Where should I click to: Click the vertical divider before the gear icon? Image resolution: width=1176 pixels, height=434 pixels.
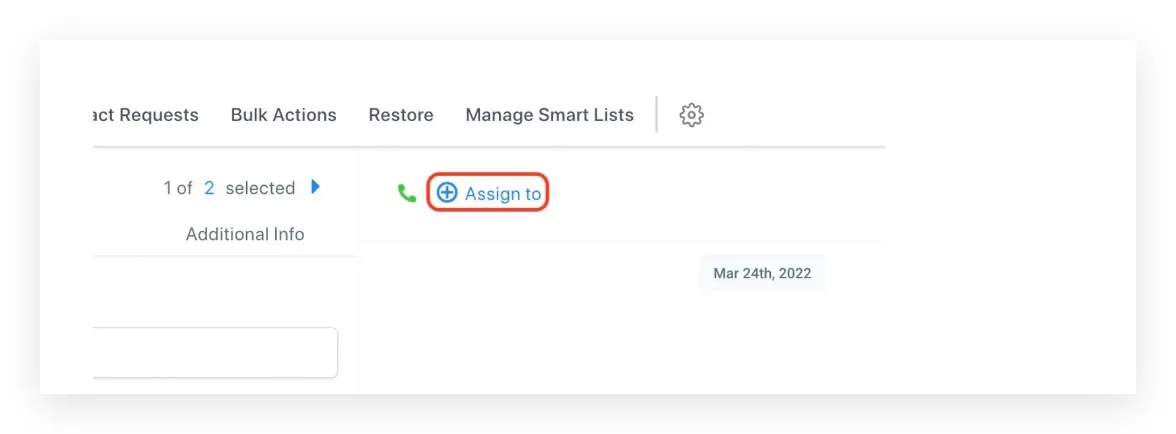pyautogui.click(x=656, y=114)
